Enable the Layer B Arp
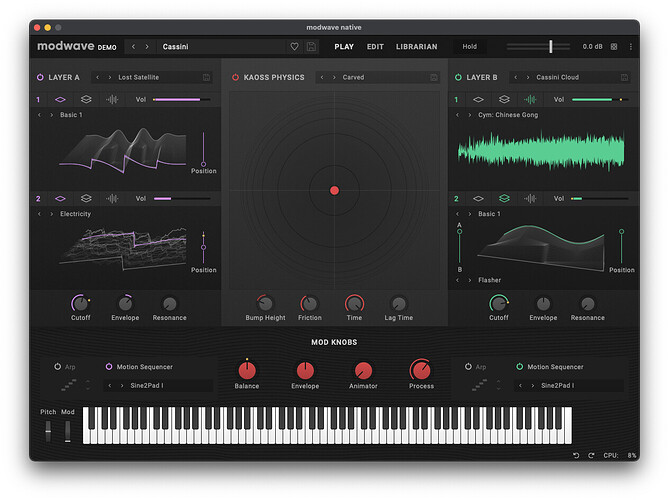669x500 pixels. click(468, 366)
